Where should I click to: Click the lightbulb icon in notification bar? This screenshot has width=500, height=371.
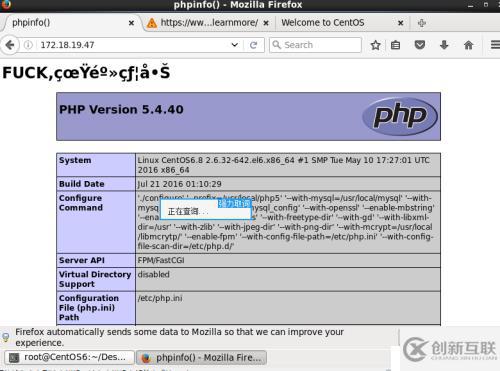point(6,337)
